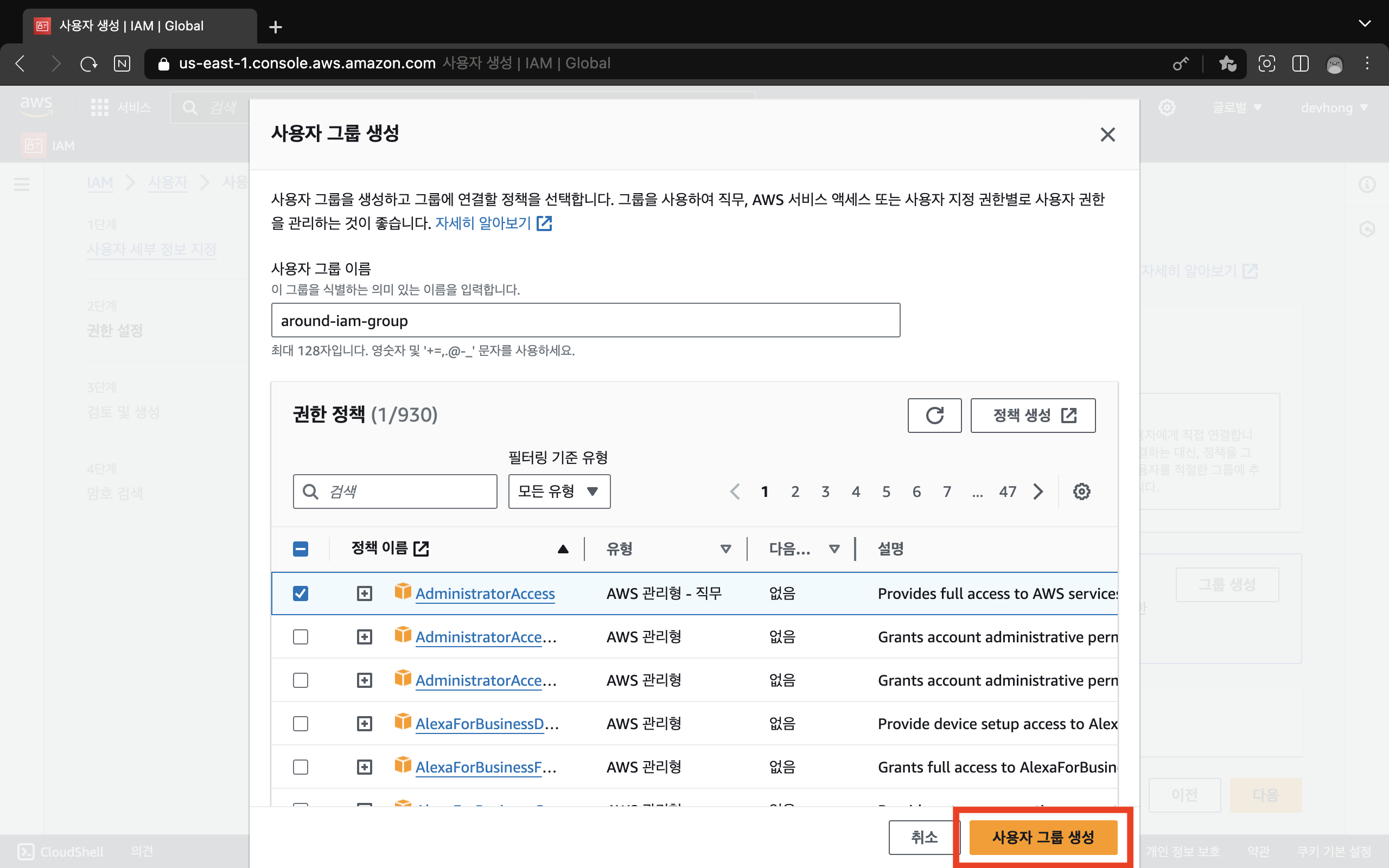The width and height of the screenshot is (1389, 868).
Task: Click the browser back arrow
Action: point(21,63)
